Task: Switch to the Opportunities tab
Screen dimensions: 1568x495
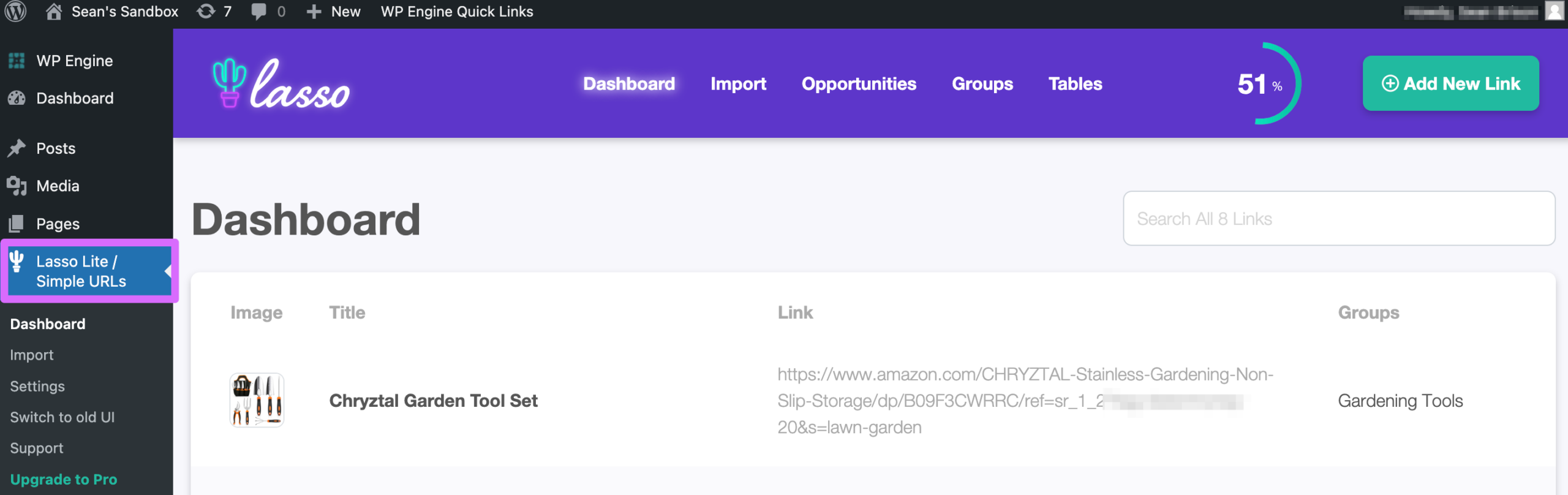Action: [x=859, y=84]
